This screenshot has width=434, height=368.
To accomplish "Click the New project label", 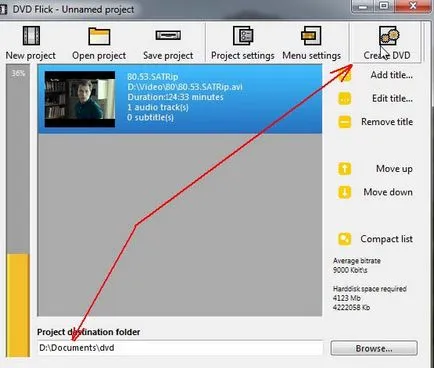I will point(31,55).
